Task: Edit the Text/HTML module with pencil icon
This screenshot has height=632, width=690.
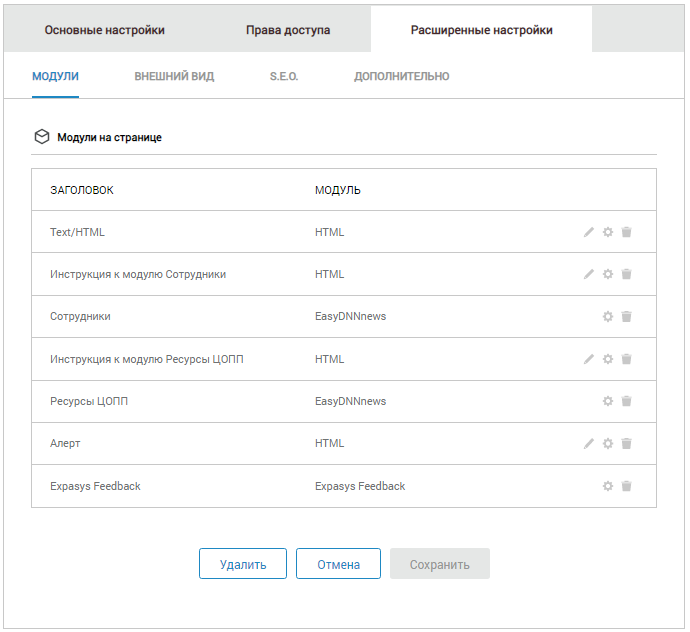Action: coord(589,232)
